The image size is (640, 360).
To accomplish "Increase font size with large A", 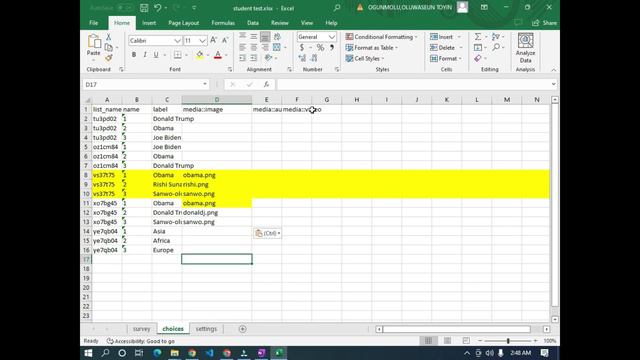I will pyautogui.click(x=213, y=40).
